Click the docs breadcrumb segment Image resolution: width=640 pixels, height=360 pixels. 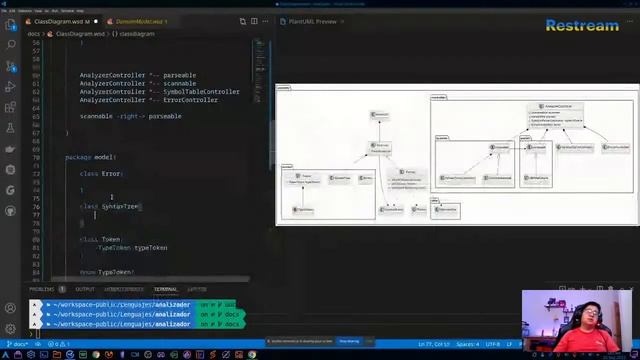coord(33,34)
